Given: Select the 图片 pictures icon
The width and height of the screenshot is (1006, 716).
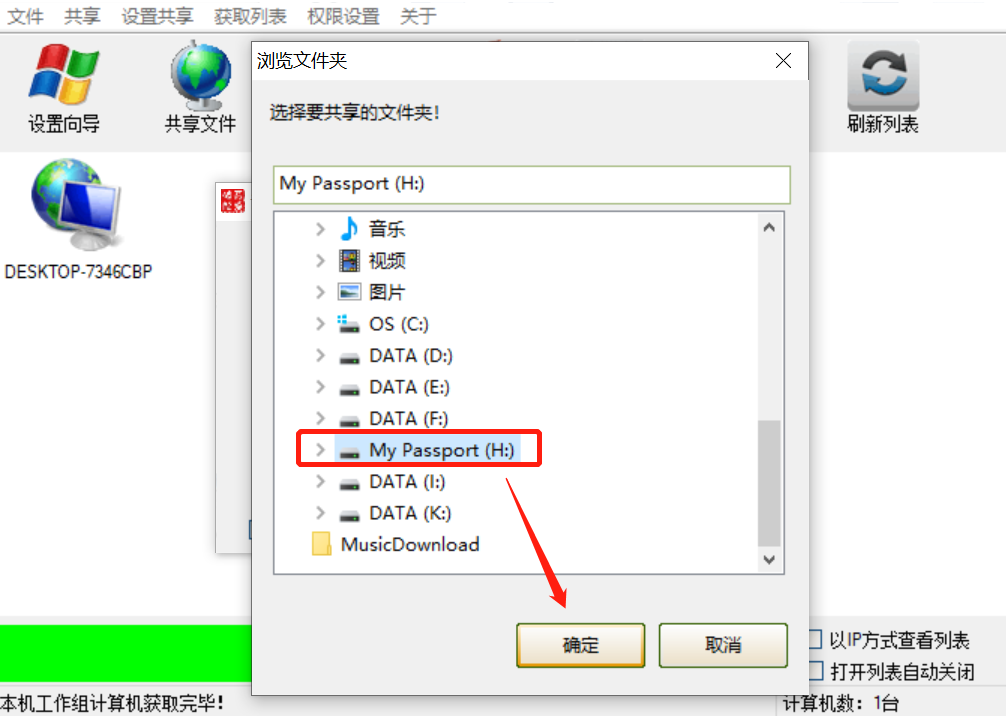Looking at the screenshot, I should click(349, 292).
